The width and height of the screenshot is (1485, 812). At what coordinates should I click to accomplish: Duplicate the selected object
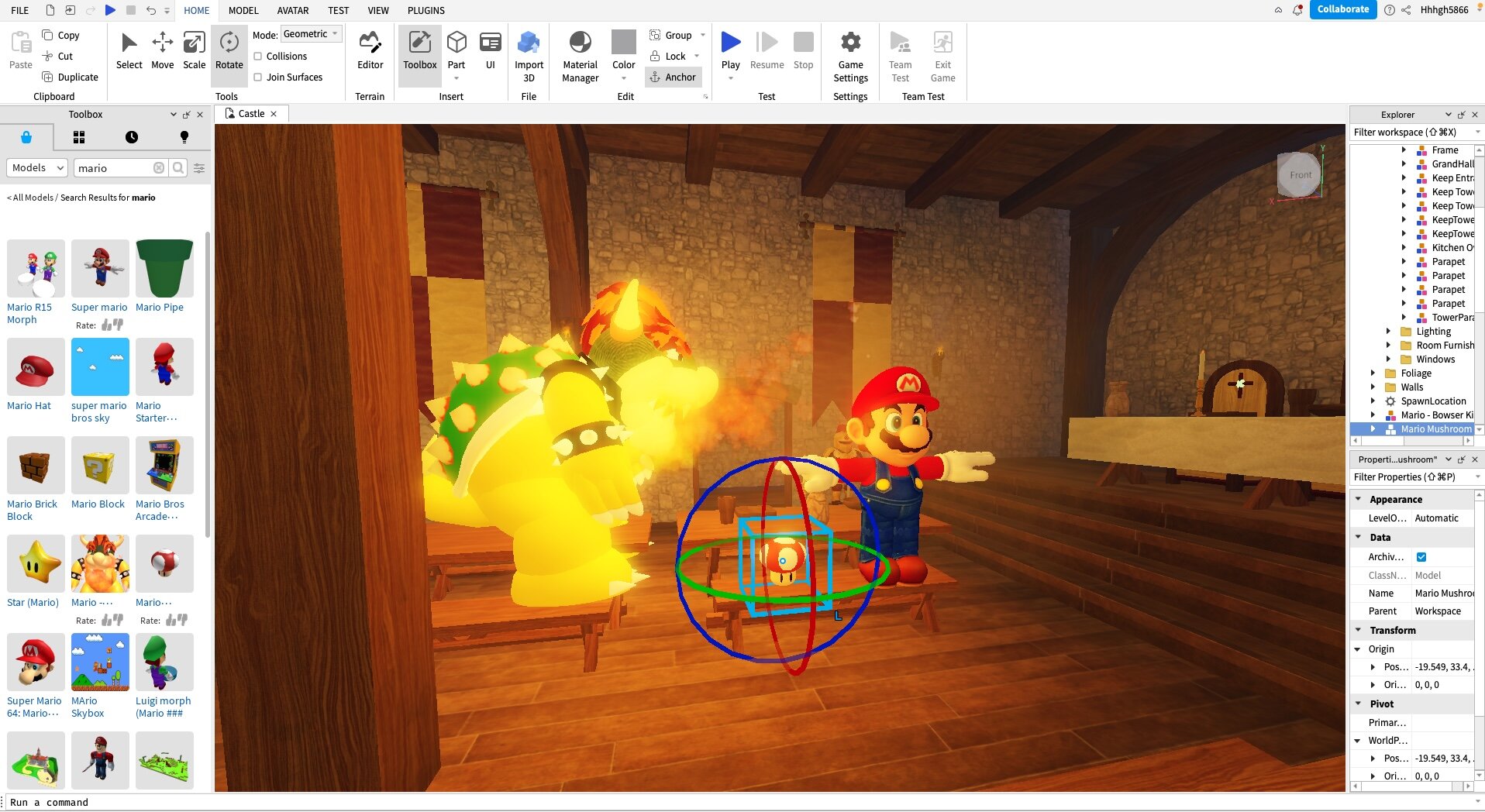tap(70, 77)
